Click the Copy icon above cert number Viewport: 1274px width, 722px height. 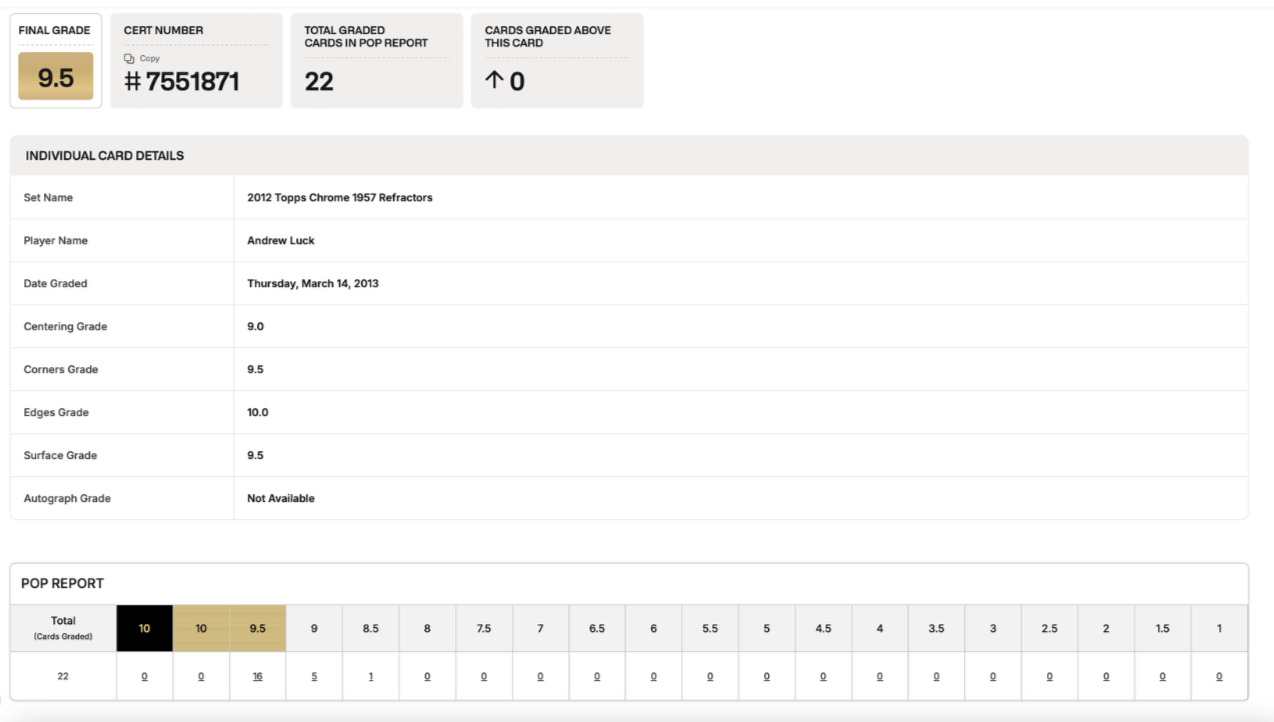pos(129,59)
